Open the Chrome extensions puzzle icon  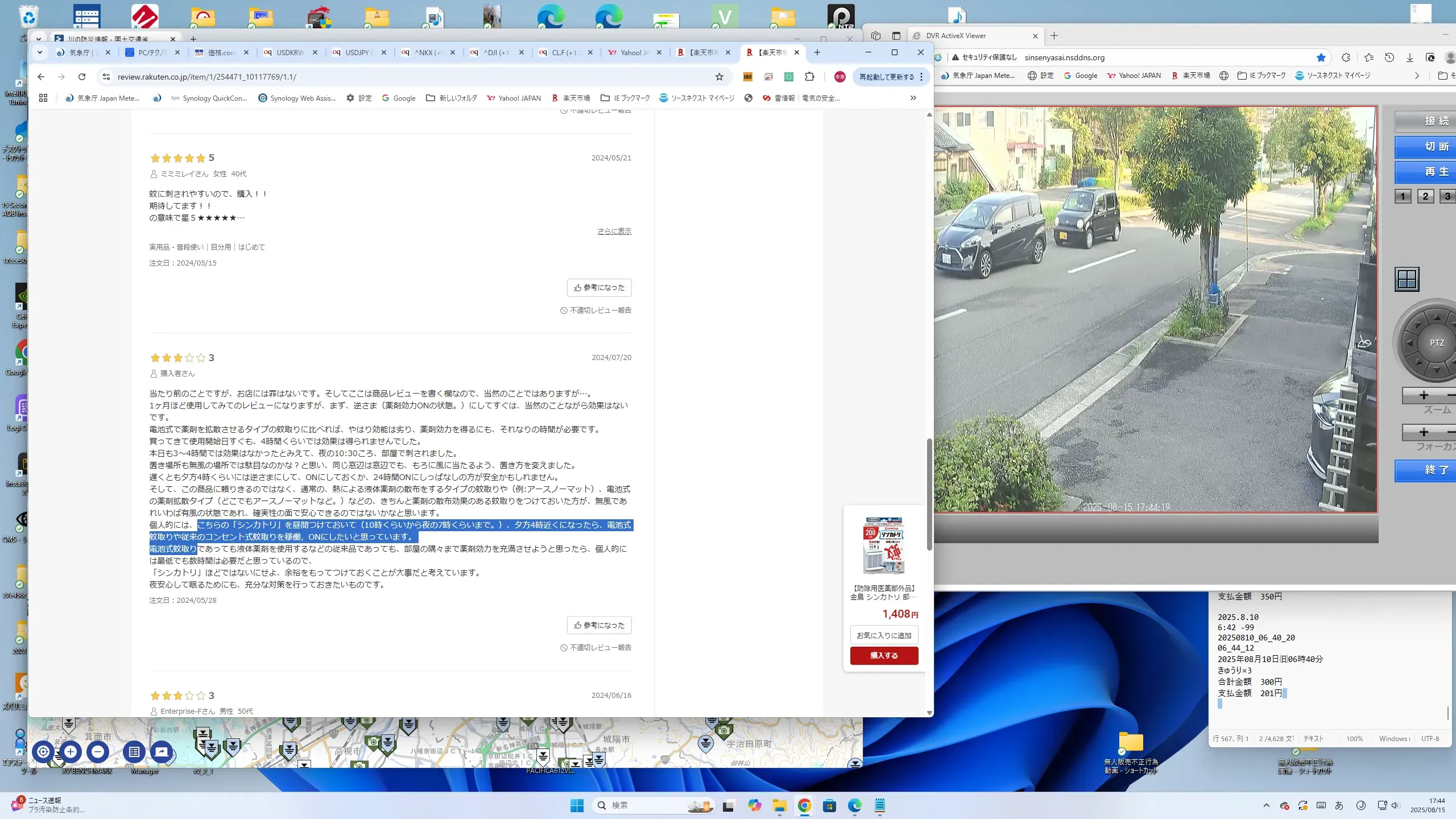pyautogui.click(x=809, y=77)
